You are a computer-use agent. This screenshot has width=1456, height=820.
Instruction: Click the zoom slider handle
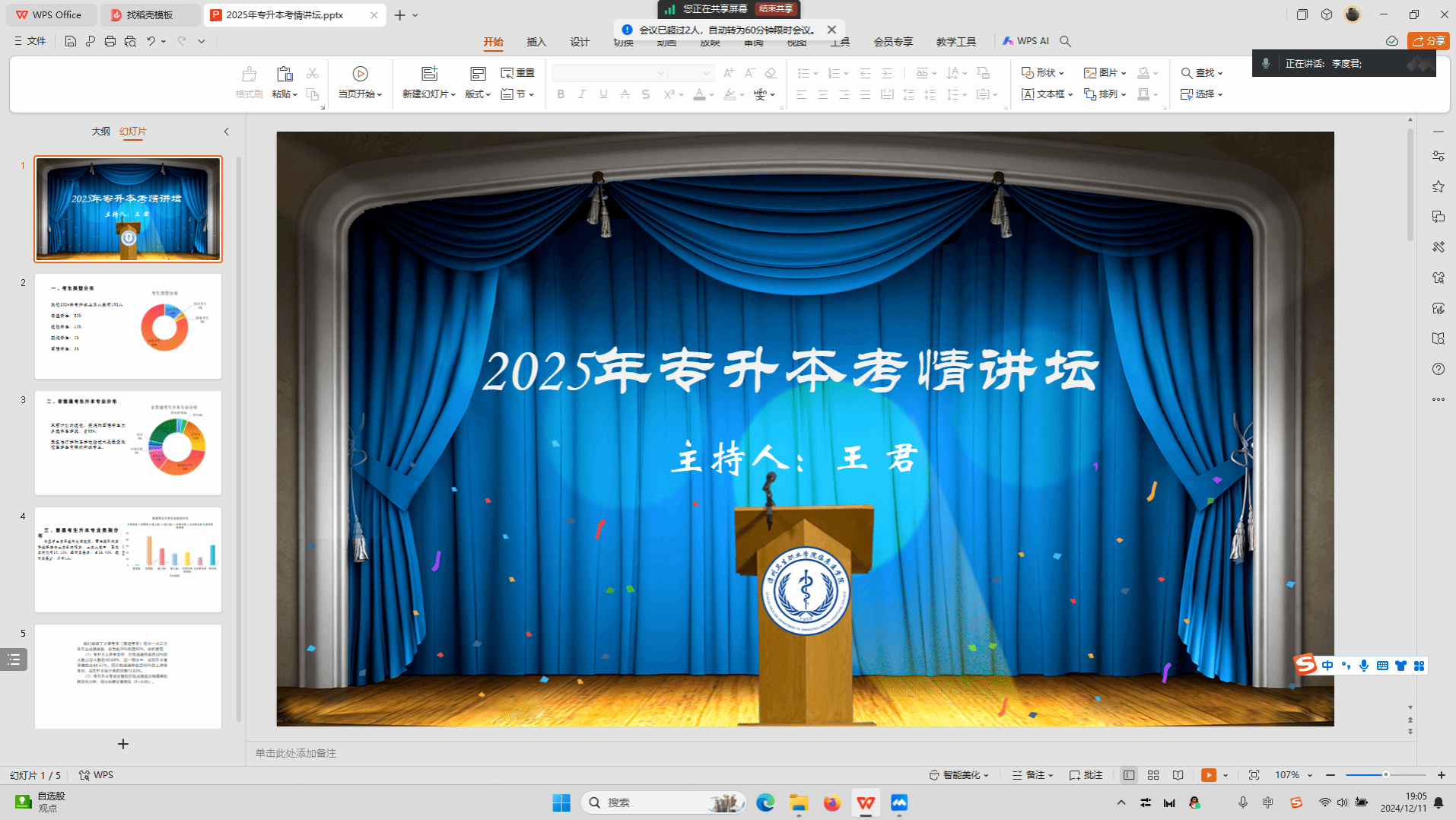(1385, 775)
